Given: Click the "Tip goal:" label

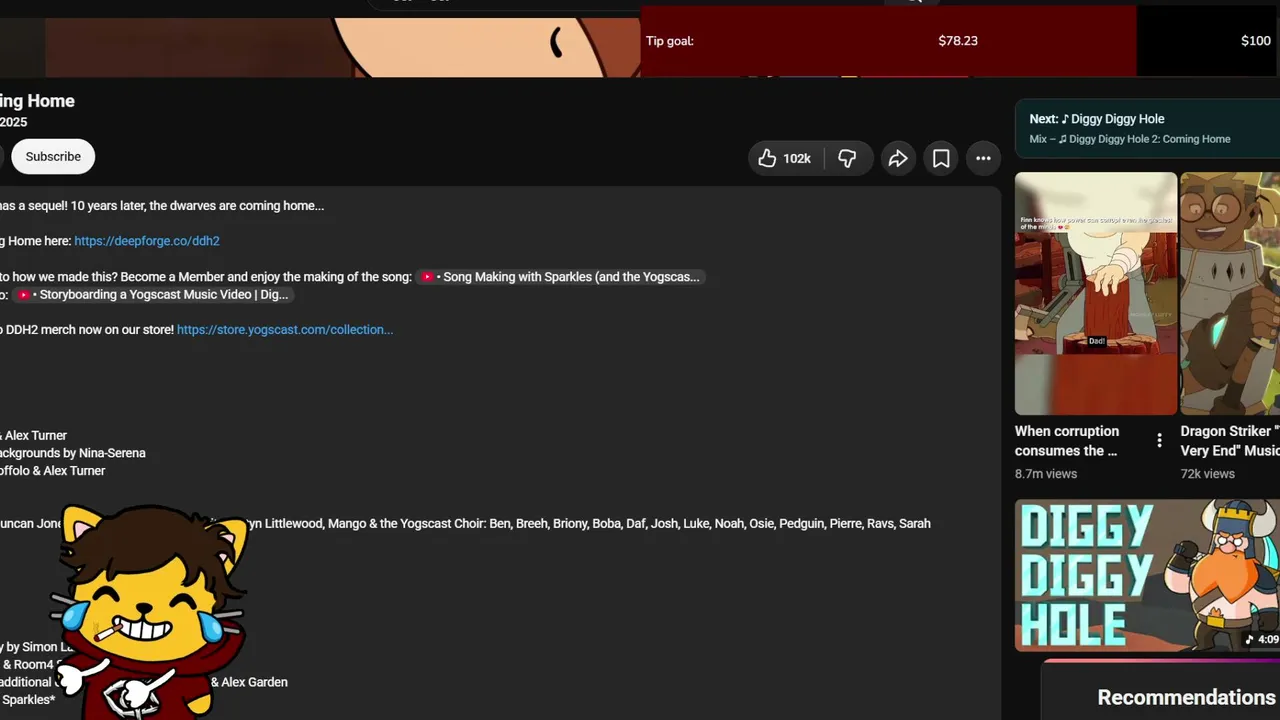Looking at the screenshot, I should click(x=670, y=41).
